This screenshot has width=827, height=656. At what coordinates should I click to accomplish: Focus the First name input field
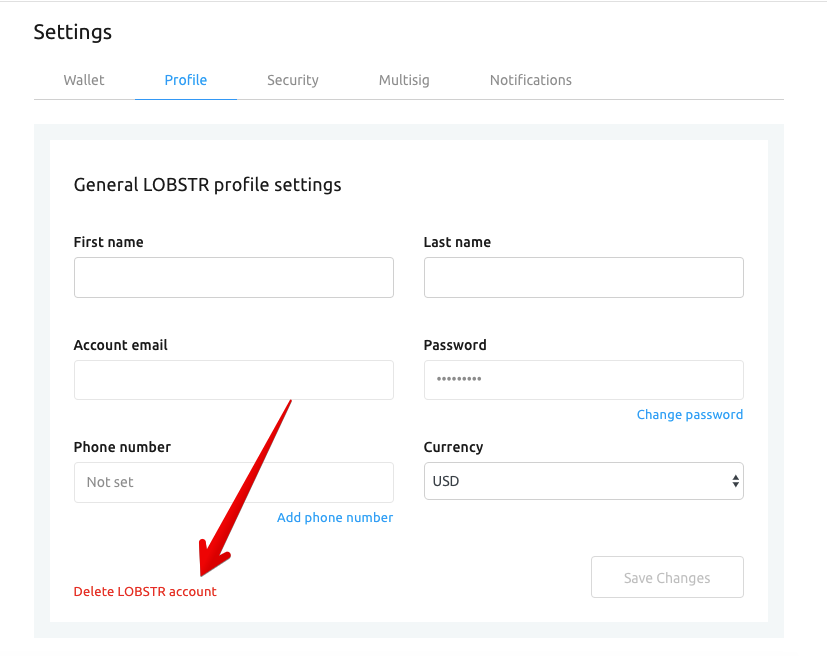pos(234,277)
